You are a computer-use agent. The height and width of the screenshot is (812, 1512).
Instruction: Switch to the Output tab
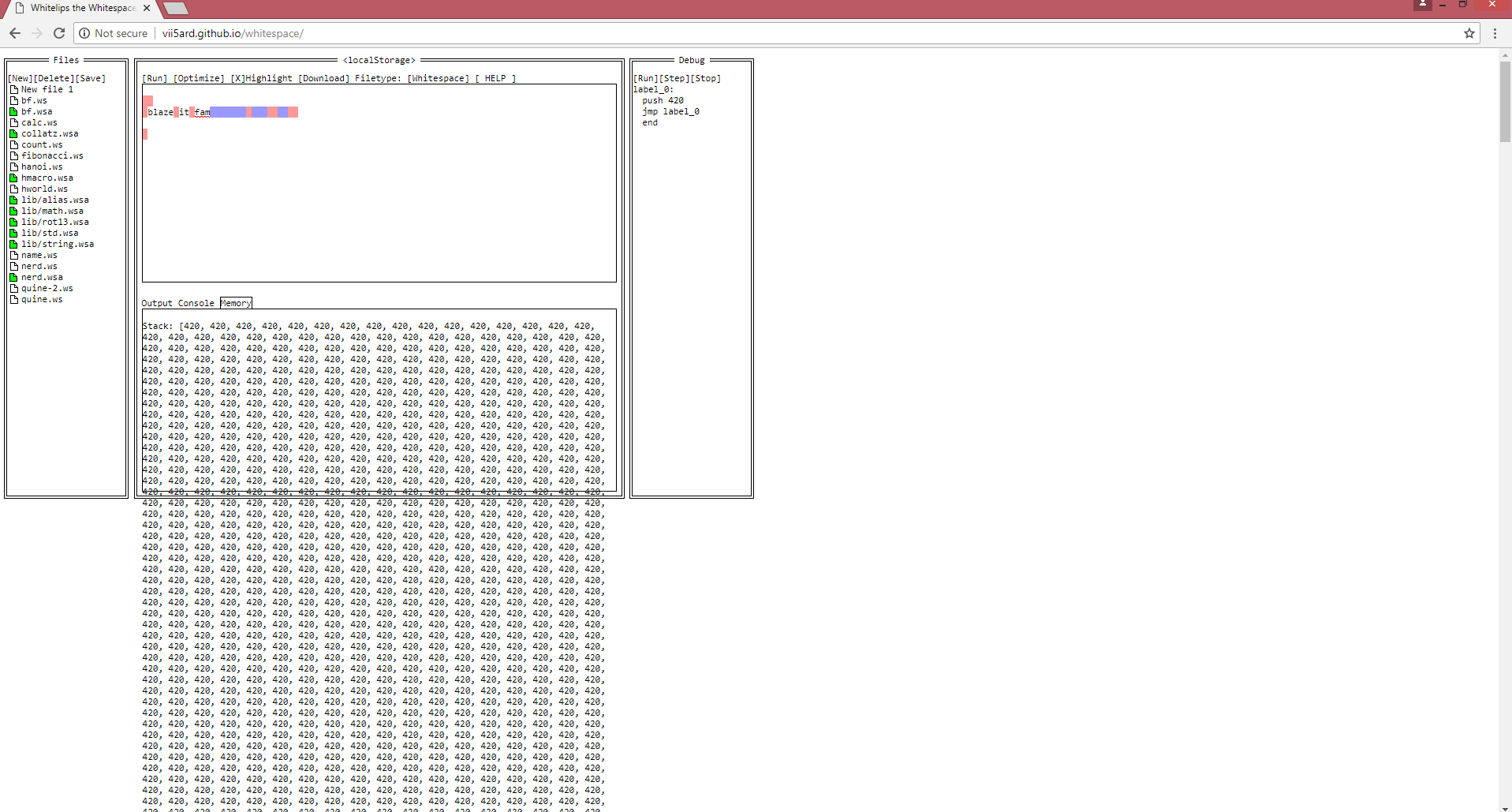[157, 303]
